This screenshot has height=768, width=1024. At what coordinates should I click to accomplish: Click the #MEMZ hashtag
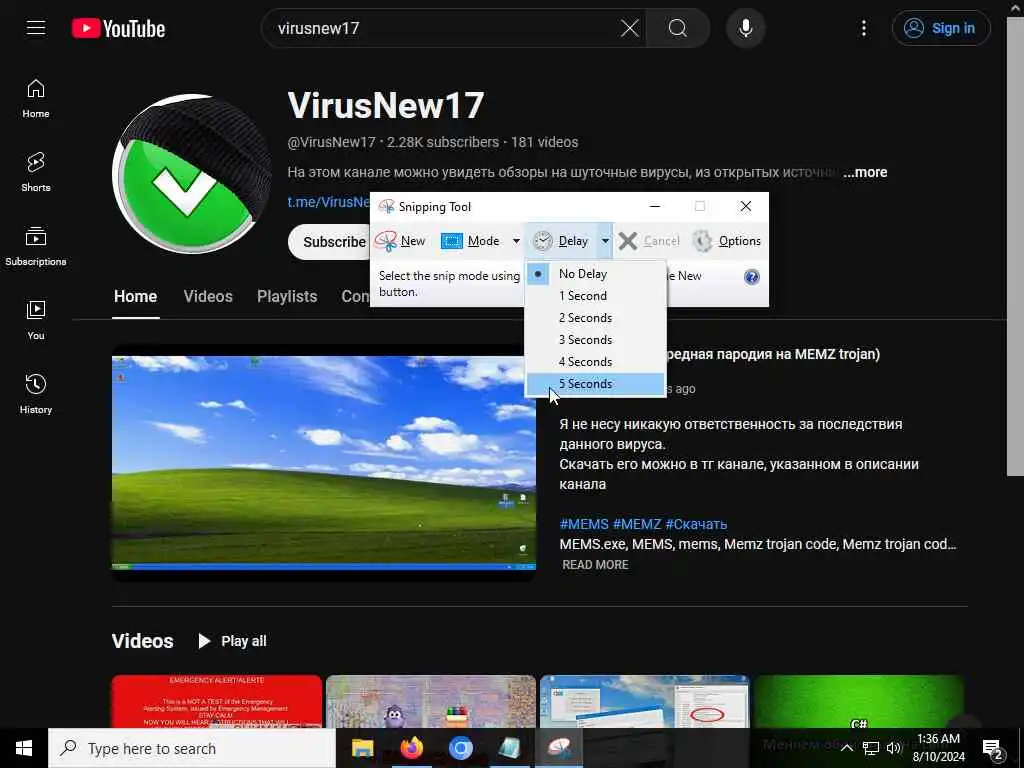(637, 524)
